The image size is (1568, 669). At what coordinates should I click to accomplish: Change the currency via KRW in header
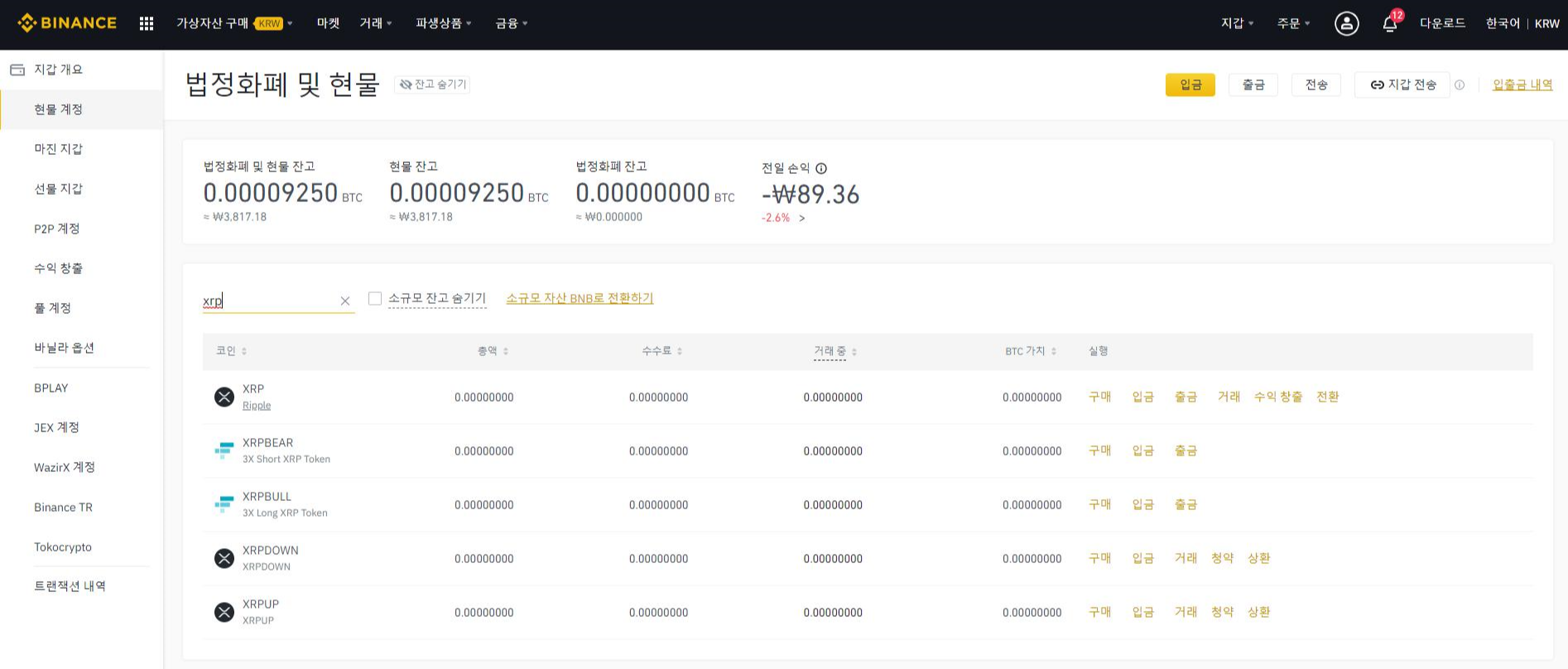[x=1546, y=23]
